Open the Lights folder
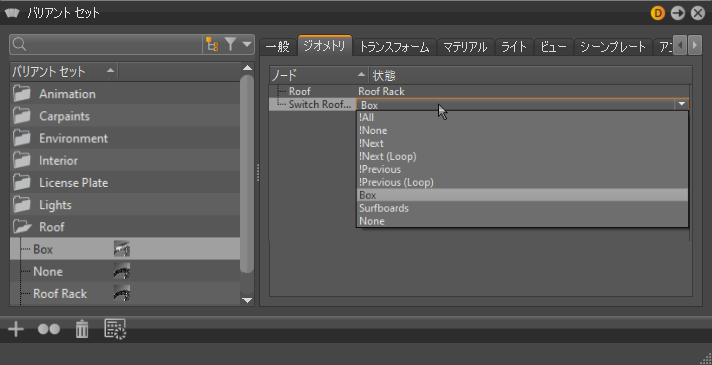Image resolution: width=712 pixels, height=365 pixels. (x=124, y=205)
